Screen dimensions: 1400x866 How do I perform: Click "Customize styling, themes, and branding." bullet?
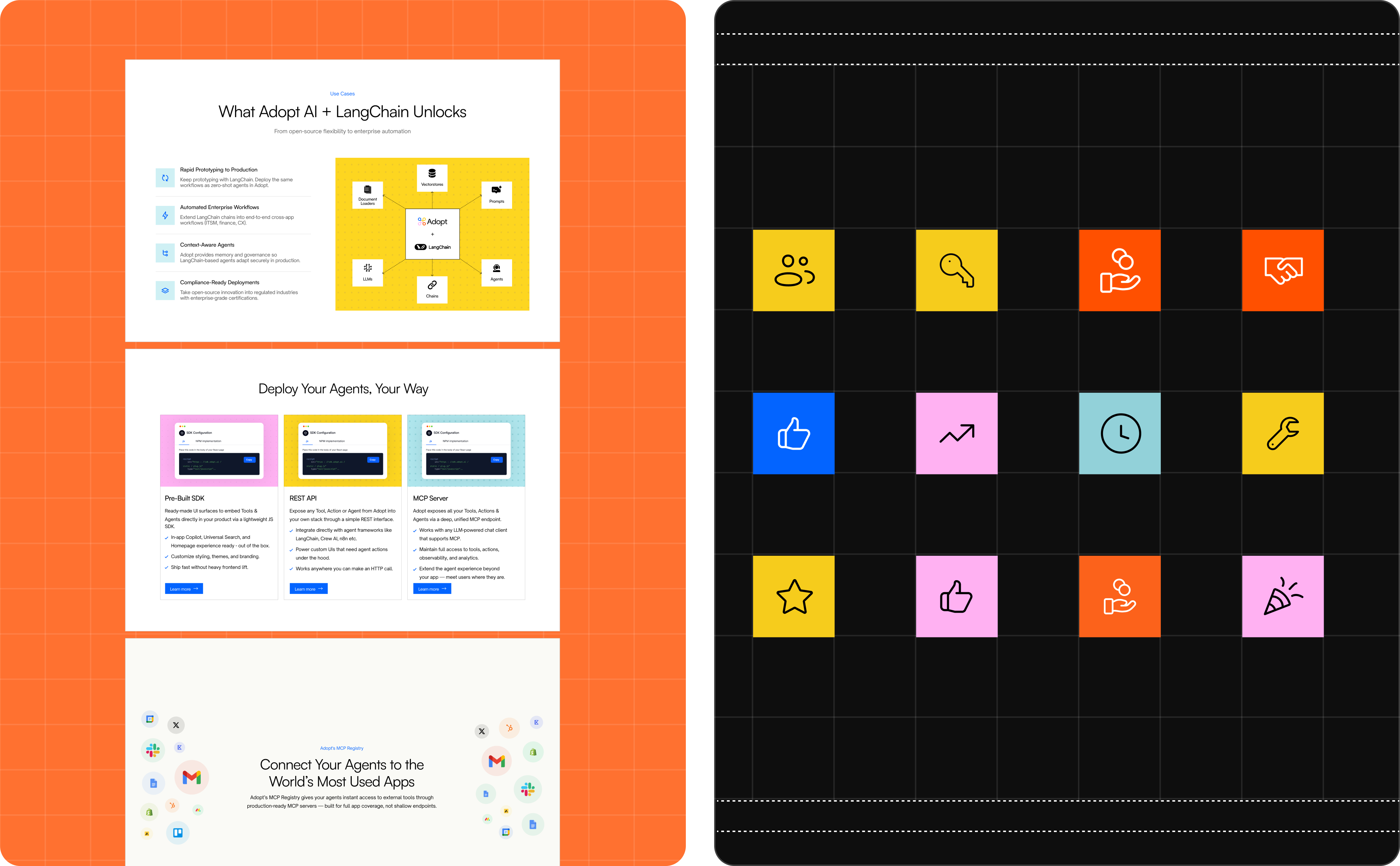[216, 556]
